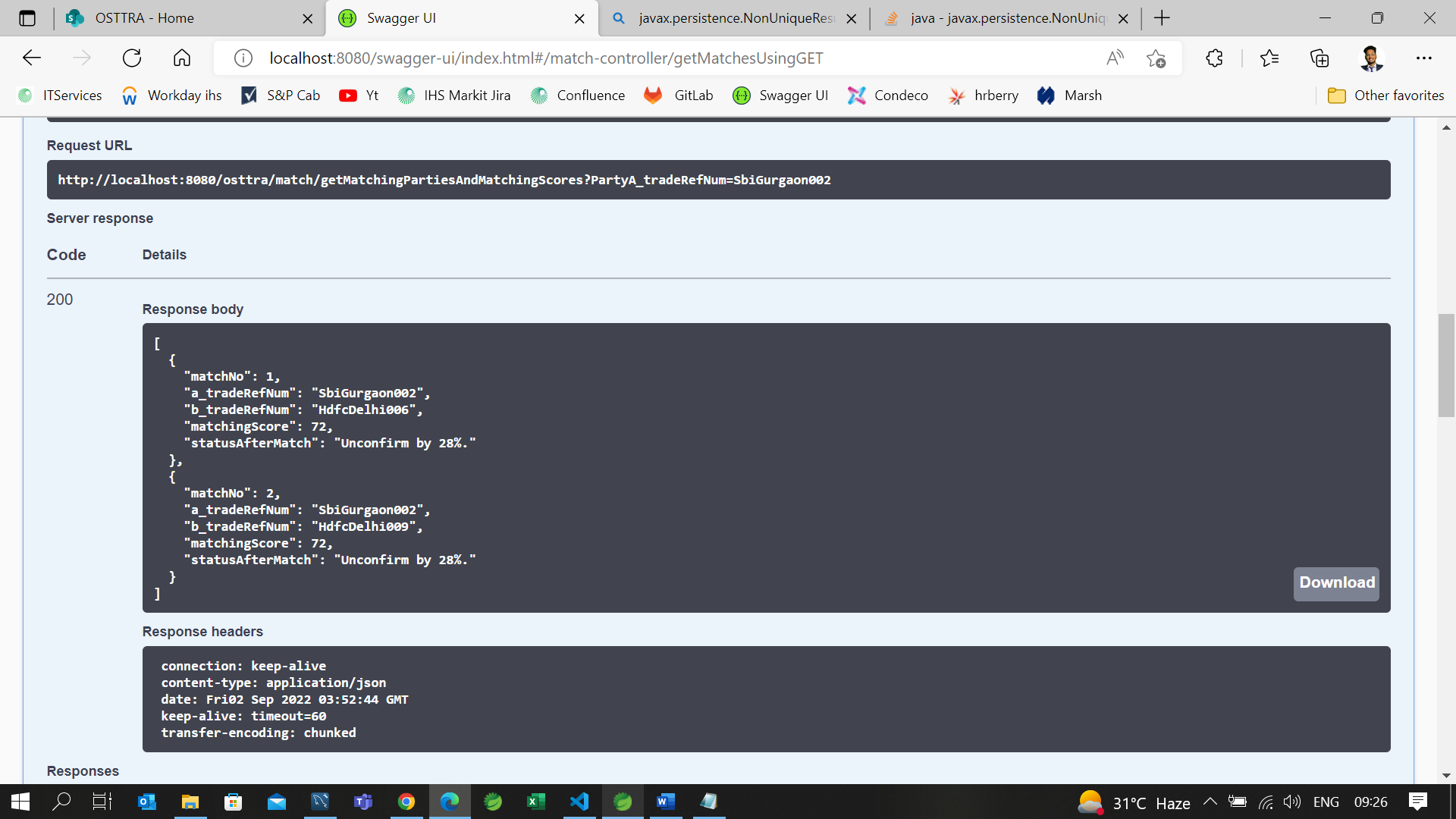Open the Condeco bookmark
This screenshot has height=819, width=1456.
[888, 96]
